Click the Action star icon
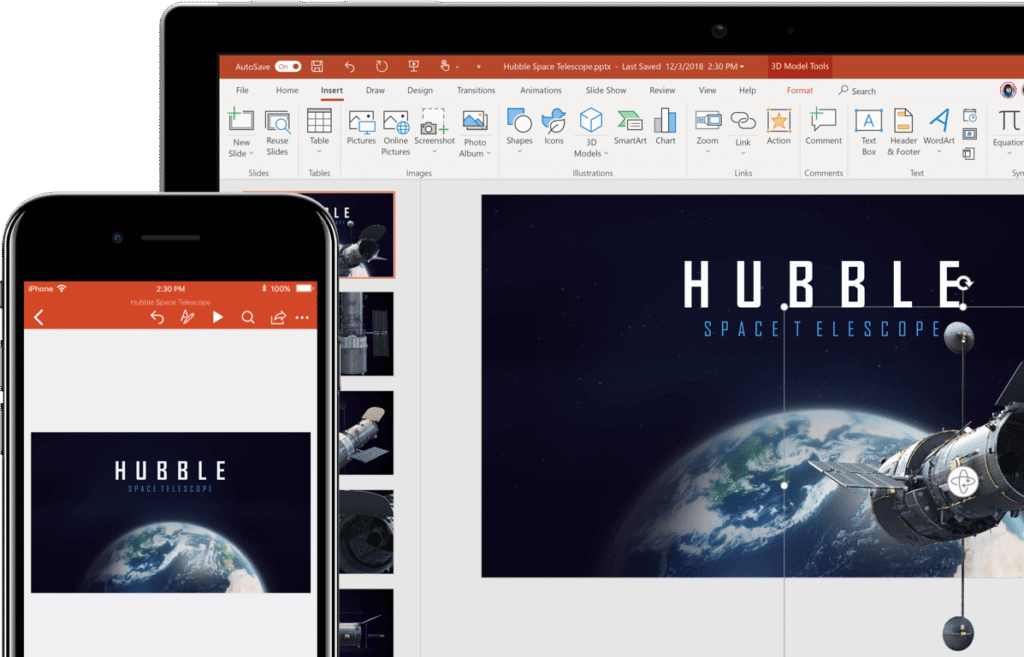The width and height of the screenshot is (1024, 657). pyautogui.click(x=778, y=121)
